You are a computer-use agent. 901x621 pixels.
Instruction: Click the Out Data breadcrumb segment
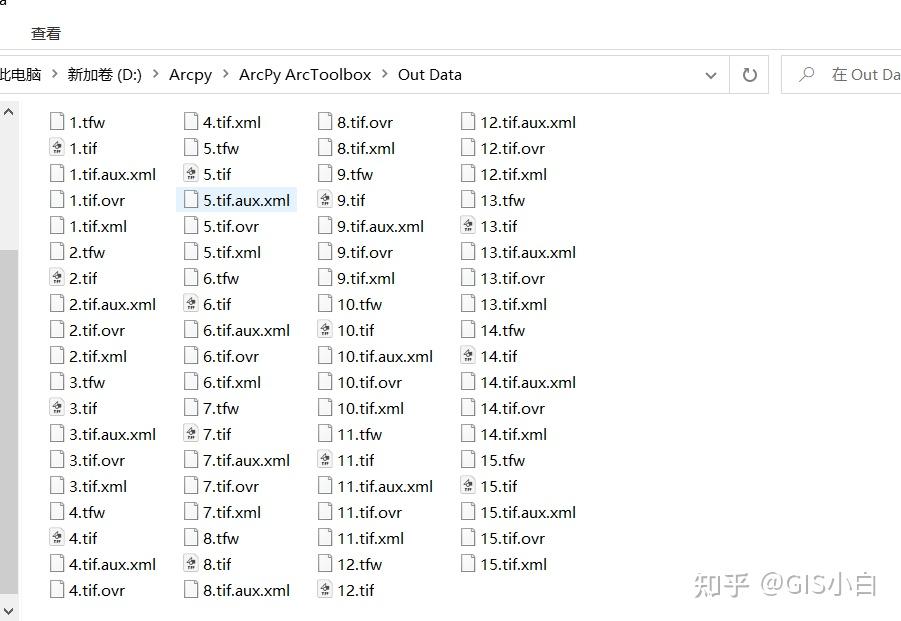[x=430, y=75]
